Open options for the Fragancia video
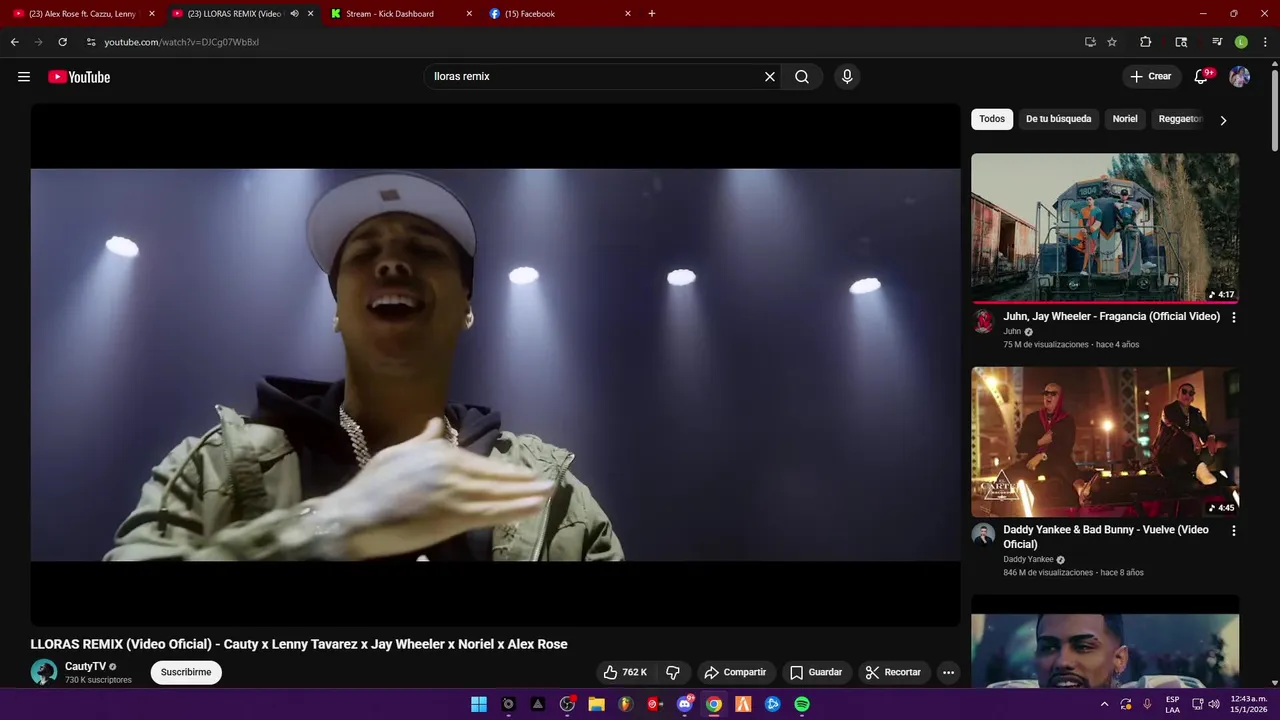Viewport: 1280px width, 720px height. click(x=1233, y=317)
